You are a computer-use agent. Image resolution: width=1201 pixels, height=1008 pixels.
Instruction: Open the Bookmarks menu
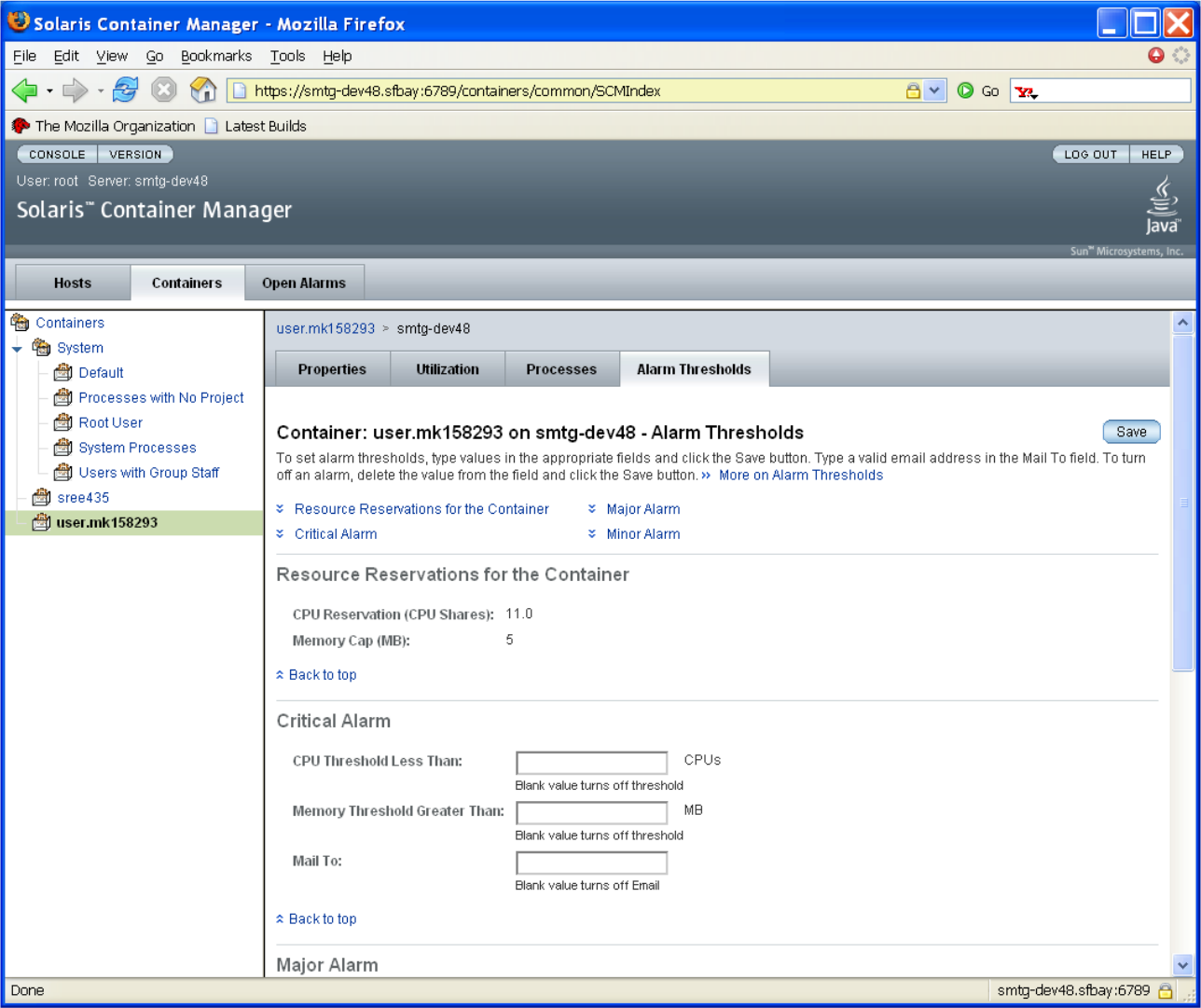[x=216, y=56]
